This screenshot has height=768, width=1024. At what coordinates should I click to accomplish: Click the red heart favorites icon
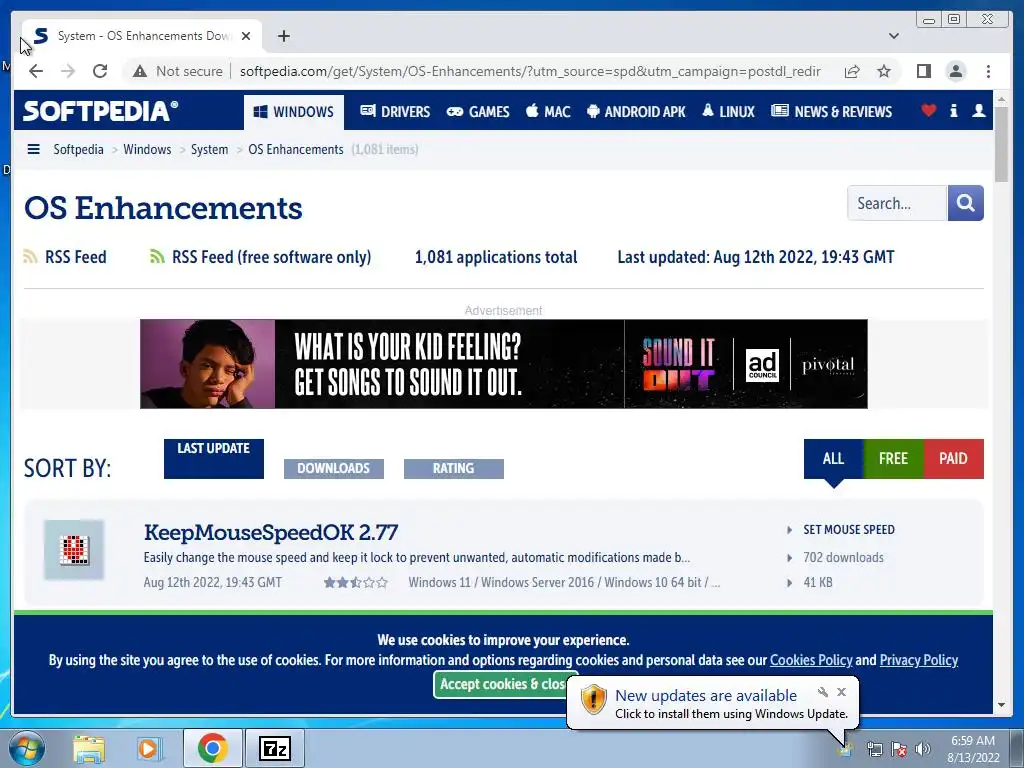pos(929,110)
